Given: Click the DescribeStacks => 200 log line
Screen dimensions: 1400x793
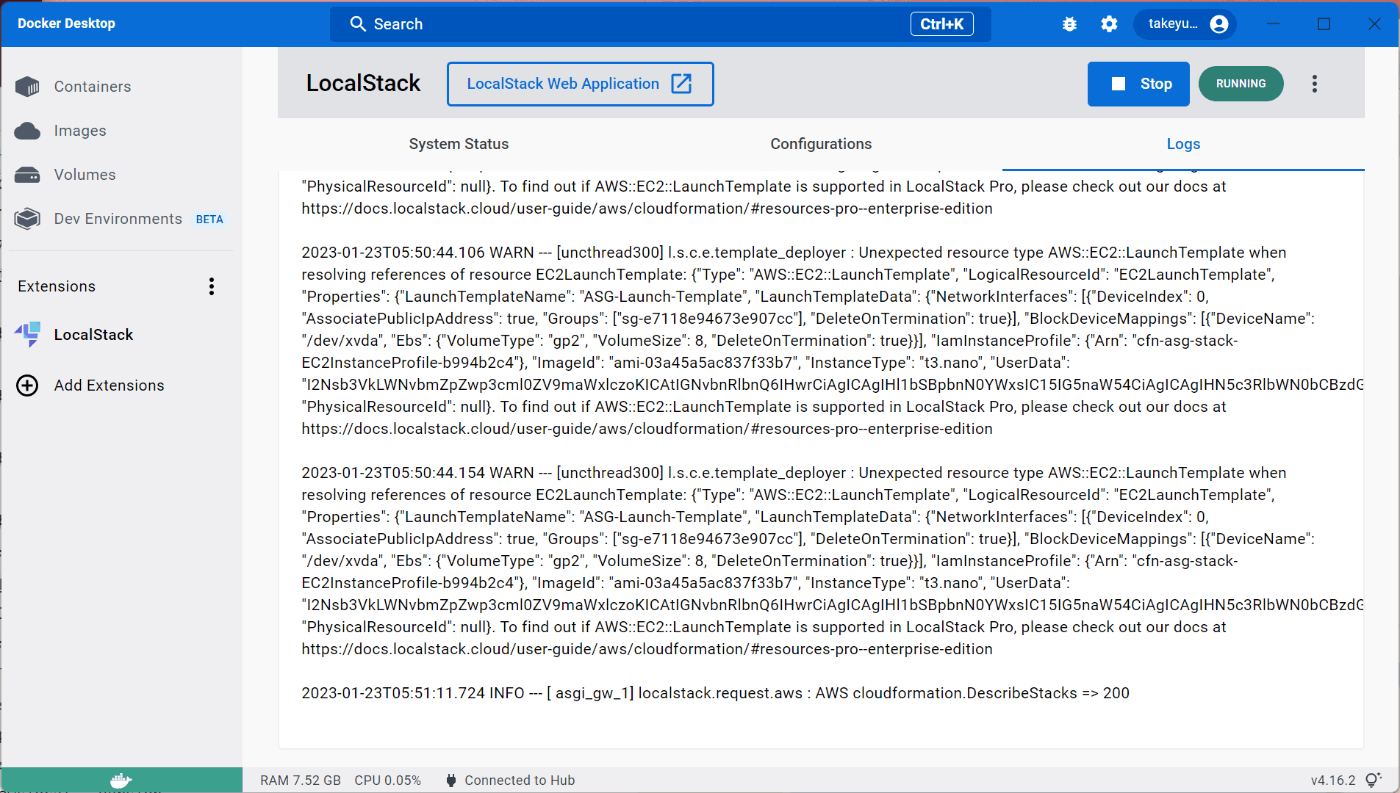Looking at the screenshot, I should 716,693.
